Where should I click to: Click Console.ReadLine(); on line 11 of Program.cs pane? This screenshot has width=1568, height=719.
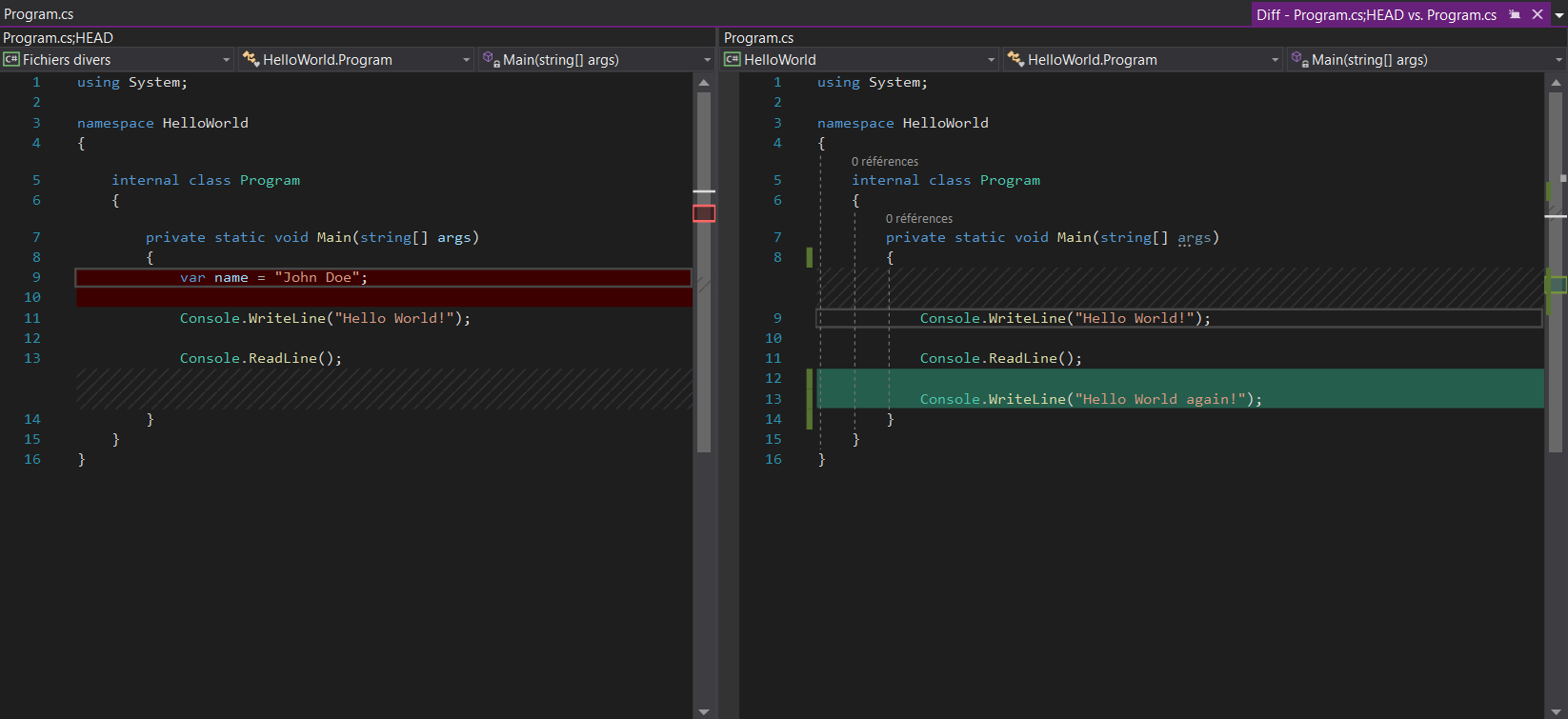(x=1001, y=358)
